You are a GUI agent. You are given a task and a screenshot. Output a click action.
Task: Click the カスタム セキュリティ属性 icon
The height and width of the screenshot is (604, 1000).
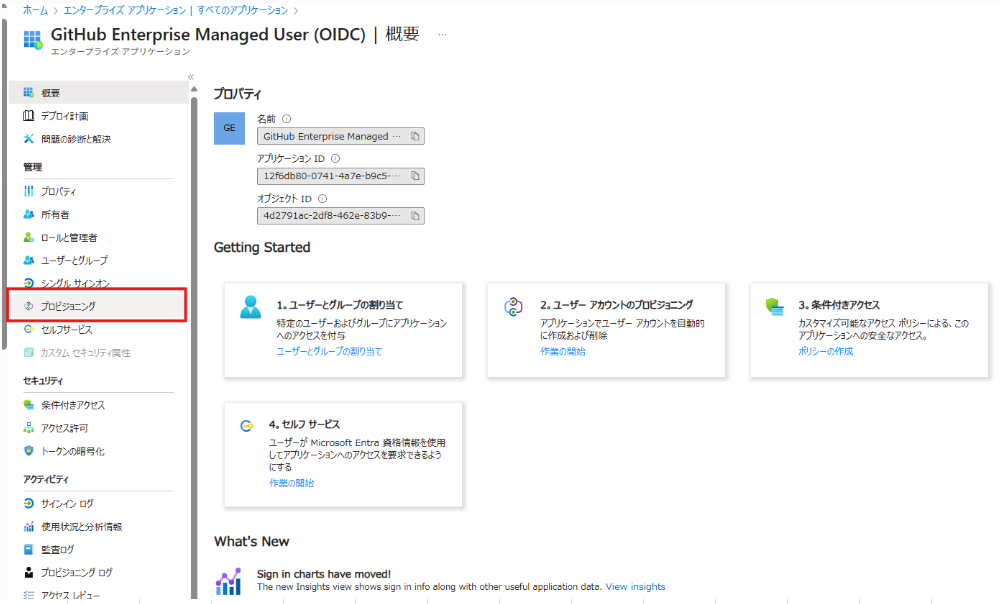(x=29, y=352)
